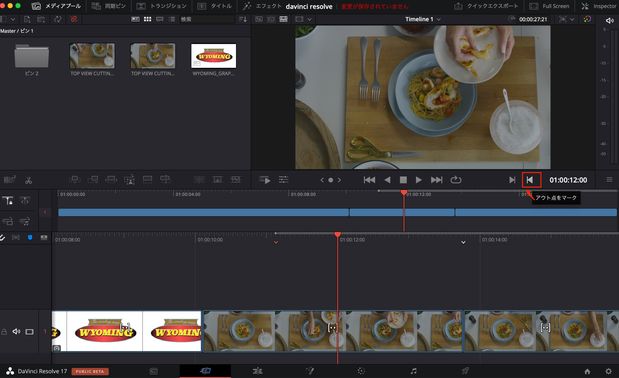Click the クイックエクスポート (Quick Export) button
Image resolution: width=619 pixels, height=378 pixels.
pyautogui.click(x=486, y=6)
